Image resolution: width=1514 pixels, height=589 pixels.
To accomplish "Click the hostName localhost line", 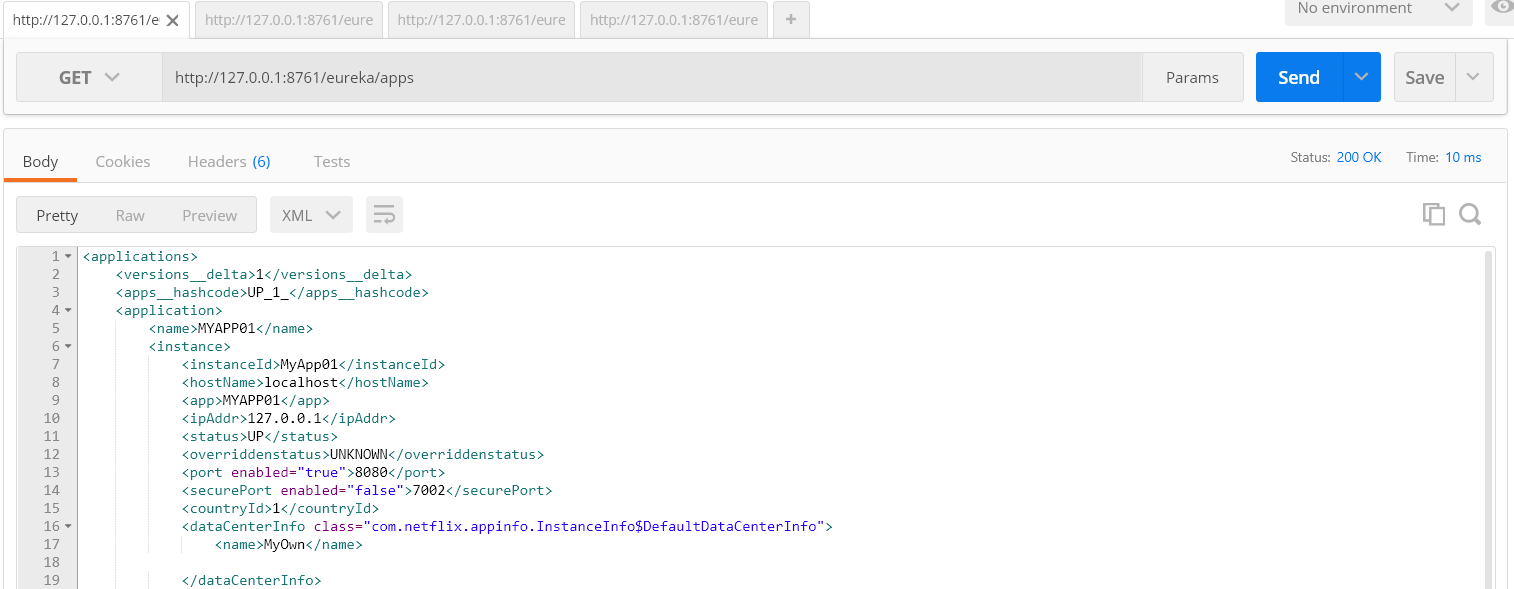I will coord(305,383).
